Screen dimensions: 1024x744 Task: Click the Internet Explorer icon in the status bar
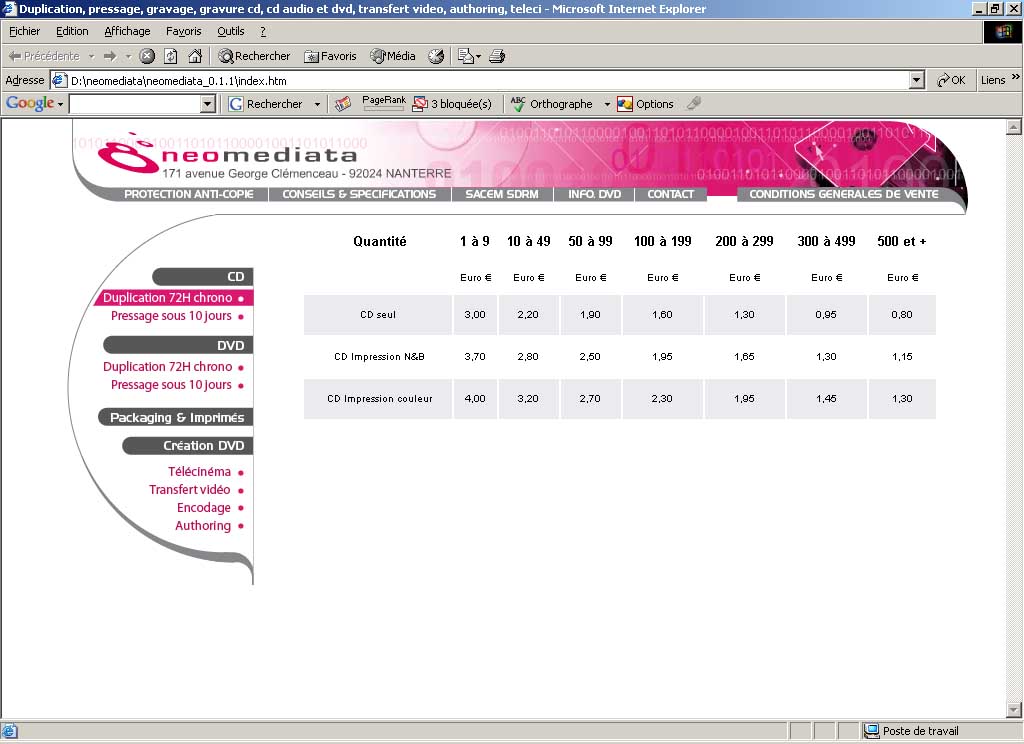(x=9, y=731)
